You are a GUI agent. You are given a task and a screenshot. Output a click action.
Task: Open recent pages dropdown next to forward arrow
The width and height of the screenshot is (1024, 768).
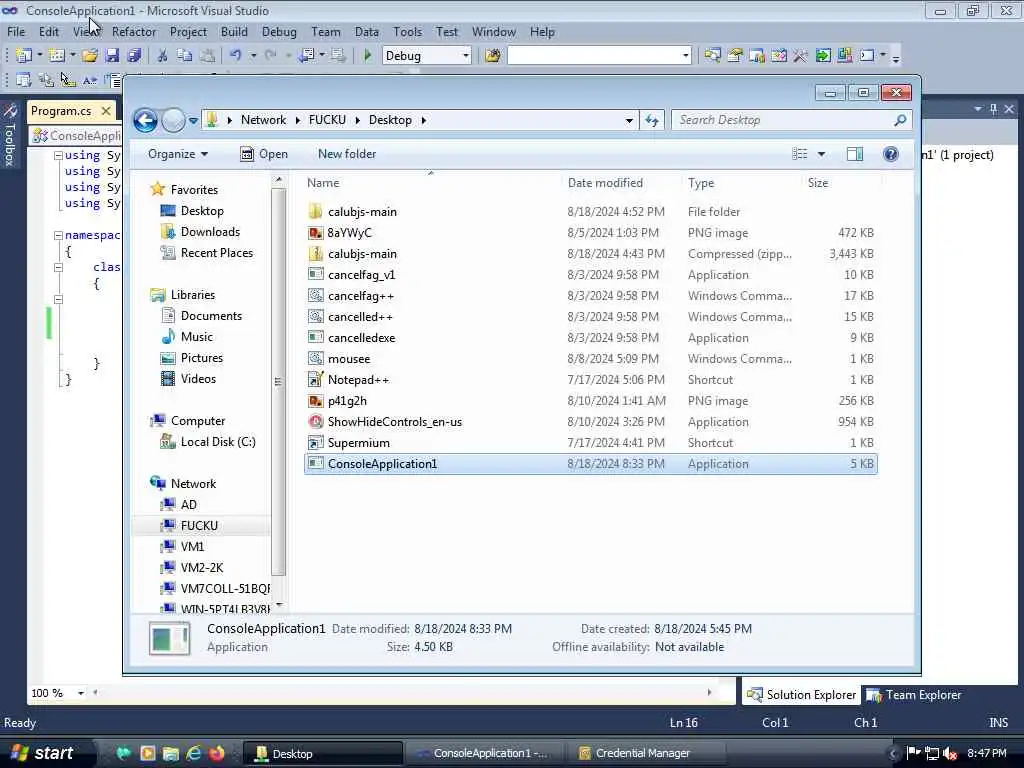point(193,121)
